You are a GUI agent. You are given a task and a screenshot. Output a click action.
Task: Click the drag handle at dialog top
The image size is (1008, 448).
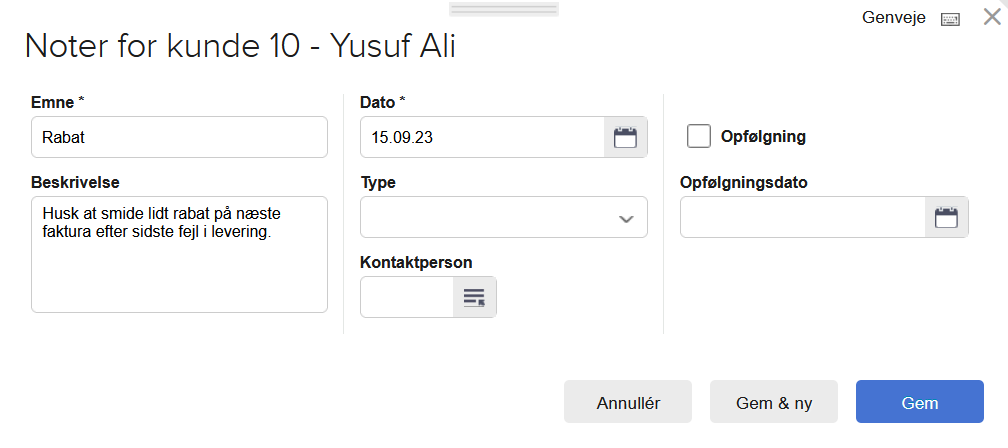click(504, 9)
